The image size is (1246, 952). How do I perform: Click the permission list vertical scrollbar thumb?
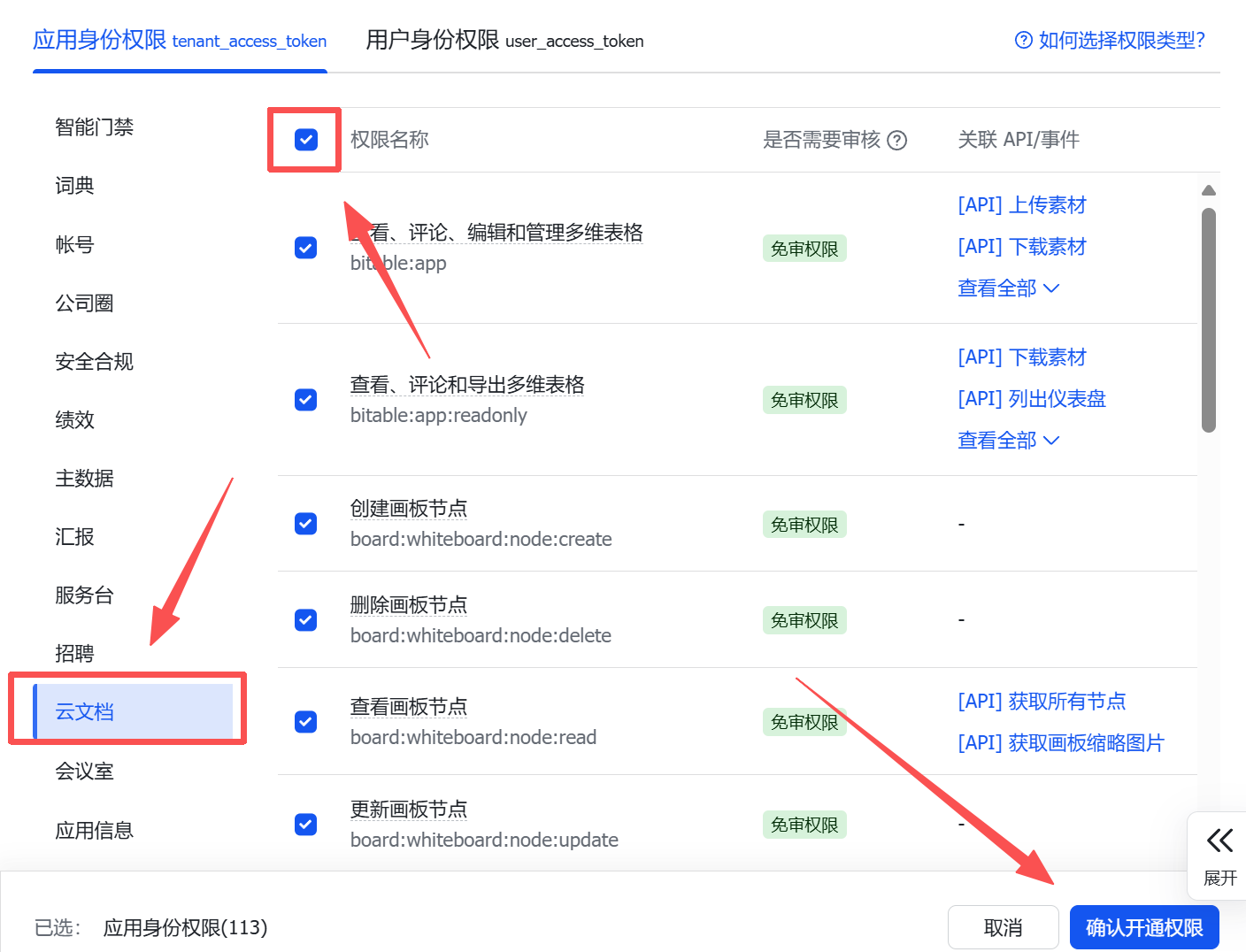coord(1209,320)
